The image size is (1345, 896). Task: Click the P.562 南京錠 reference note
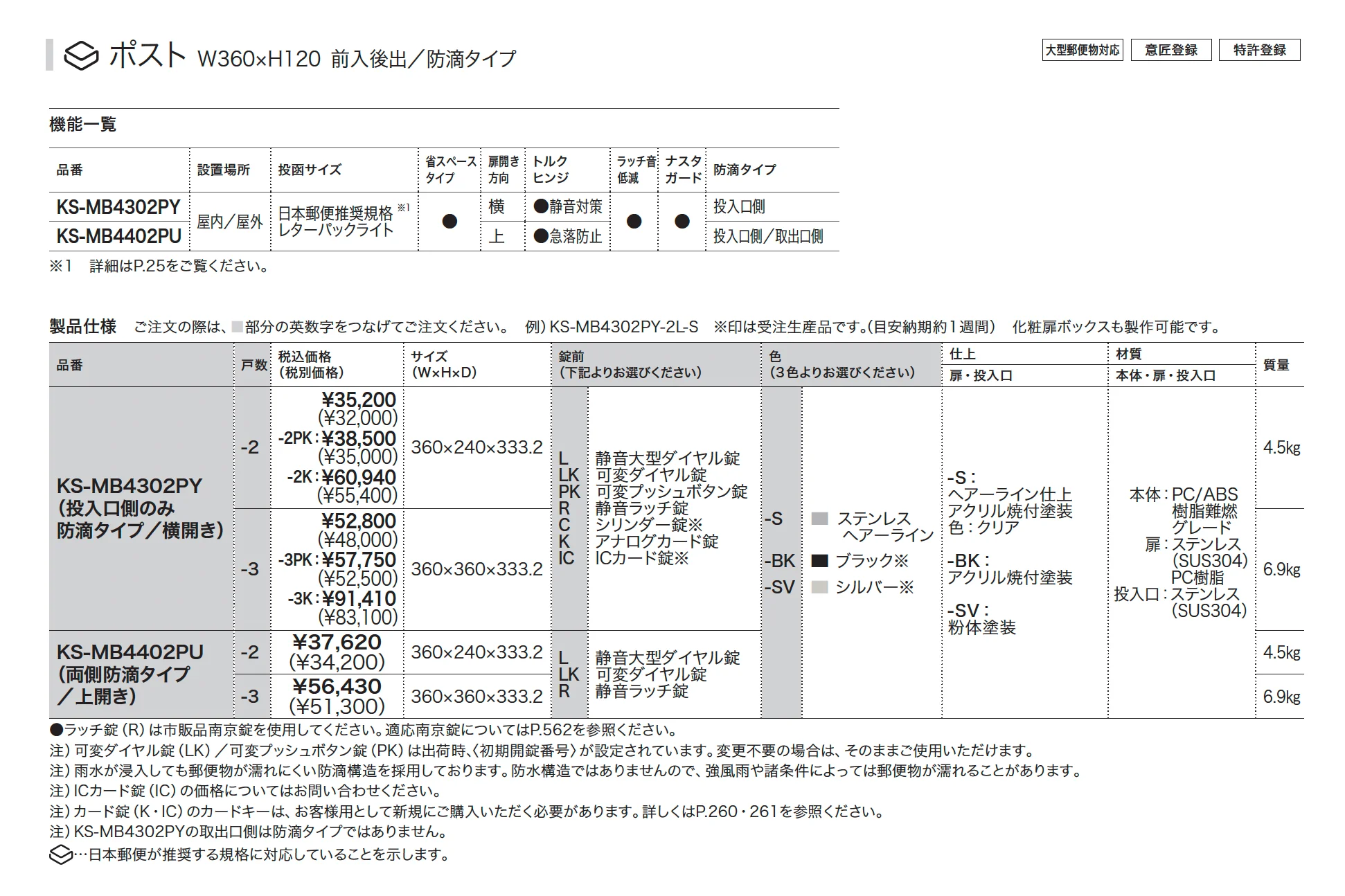coord(365,731)
